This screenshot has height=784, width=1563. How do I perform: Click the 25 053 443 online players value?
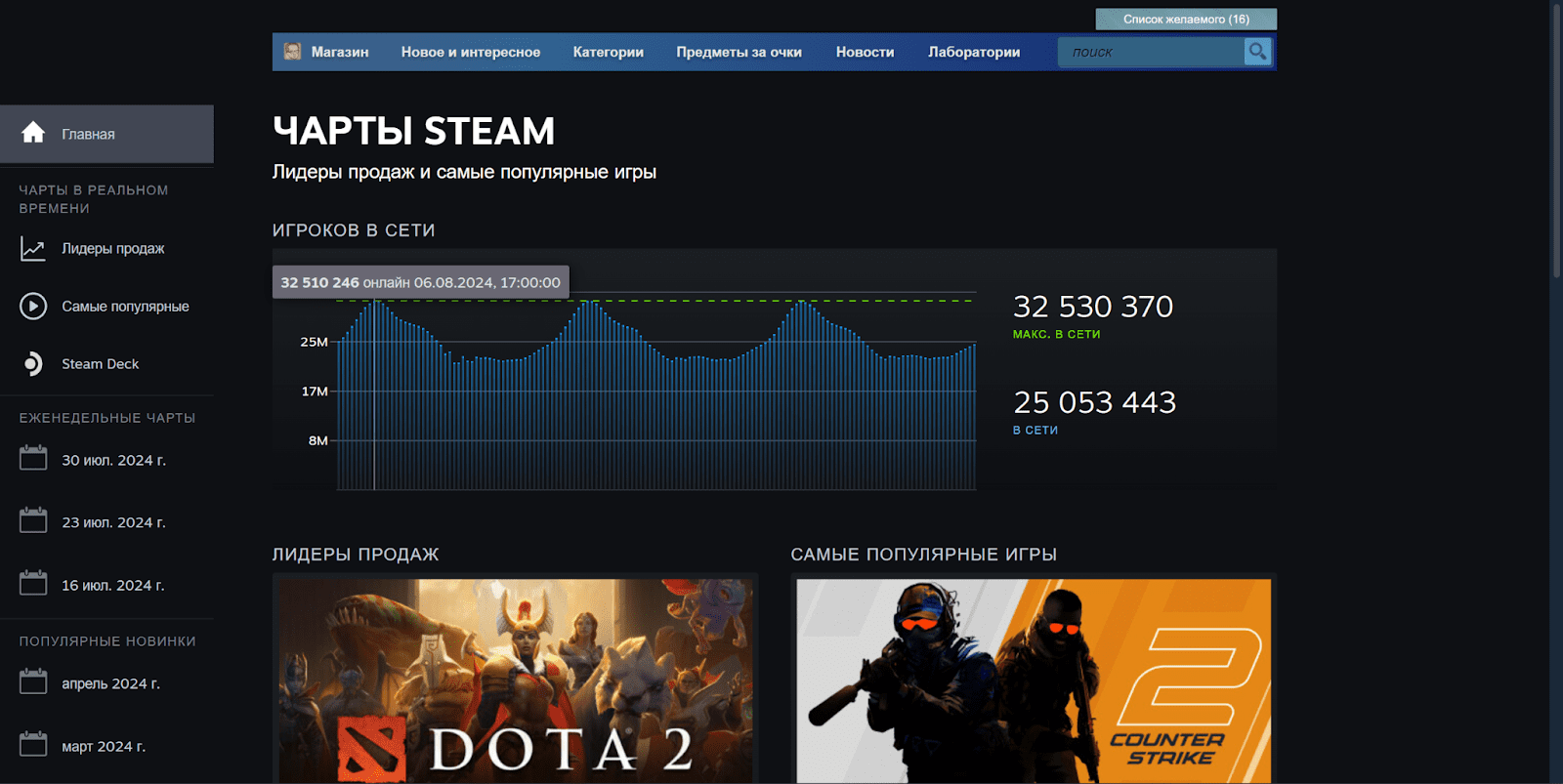(x=1094, y=402)
